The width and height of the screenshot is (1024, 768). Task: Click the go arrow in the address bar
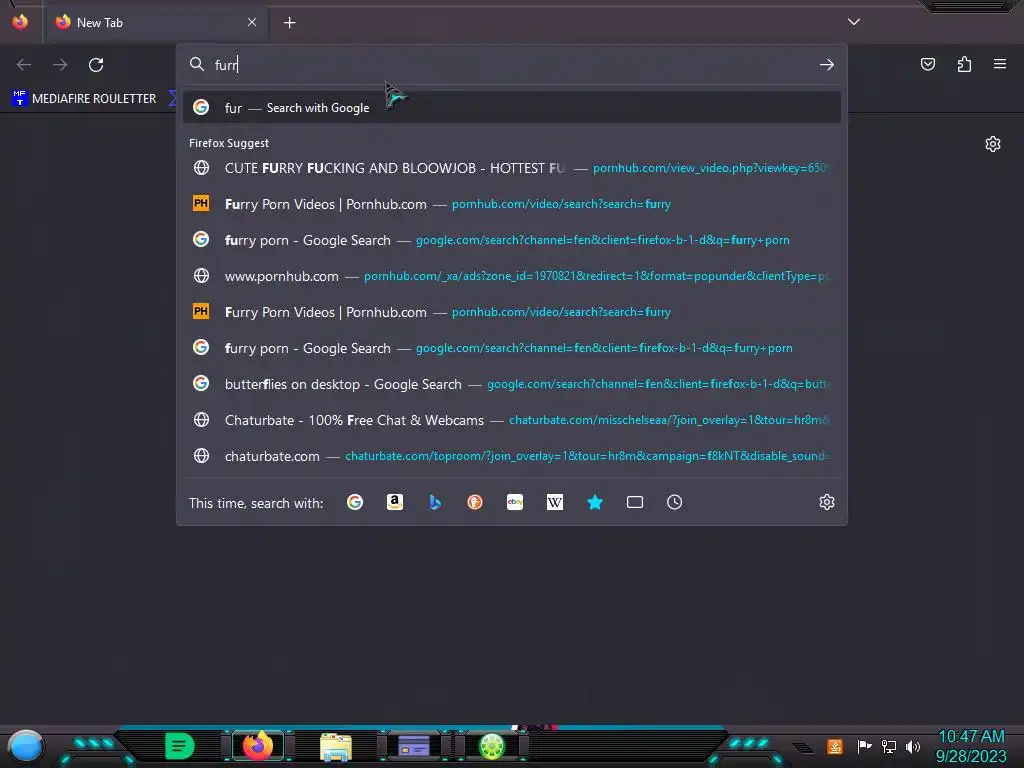(x=827, y=65)
